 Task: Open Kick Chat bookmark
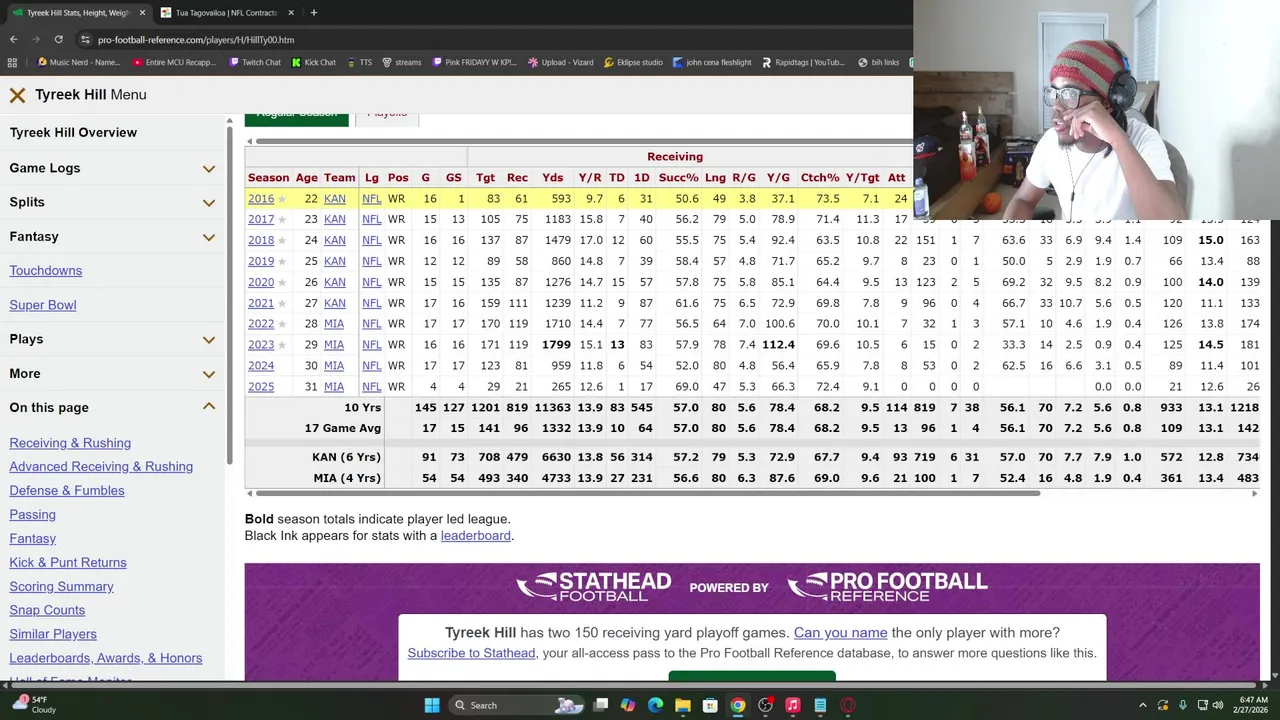pyautogui.click(x=314, y=62)
